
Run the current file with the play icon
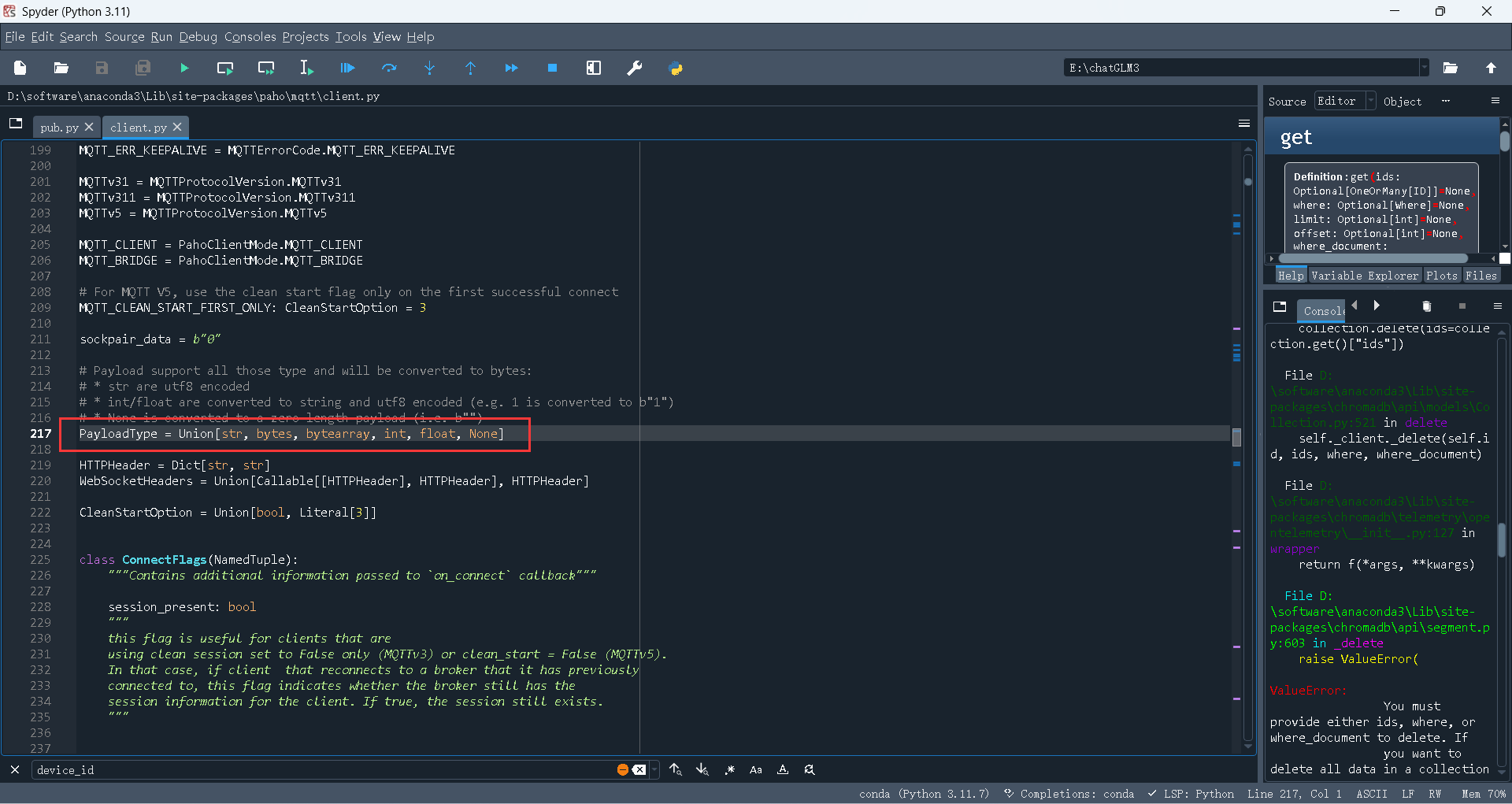point(184,69)
